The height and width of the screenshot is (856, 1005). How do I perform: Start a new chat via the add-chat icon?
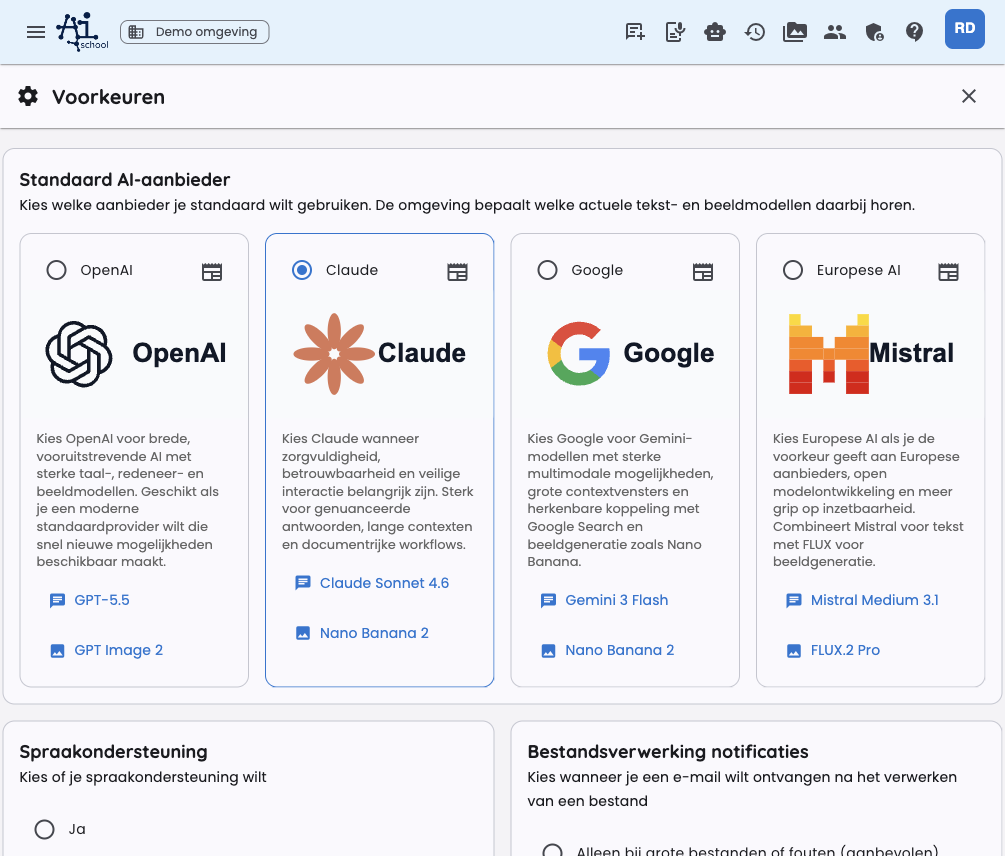635,31
